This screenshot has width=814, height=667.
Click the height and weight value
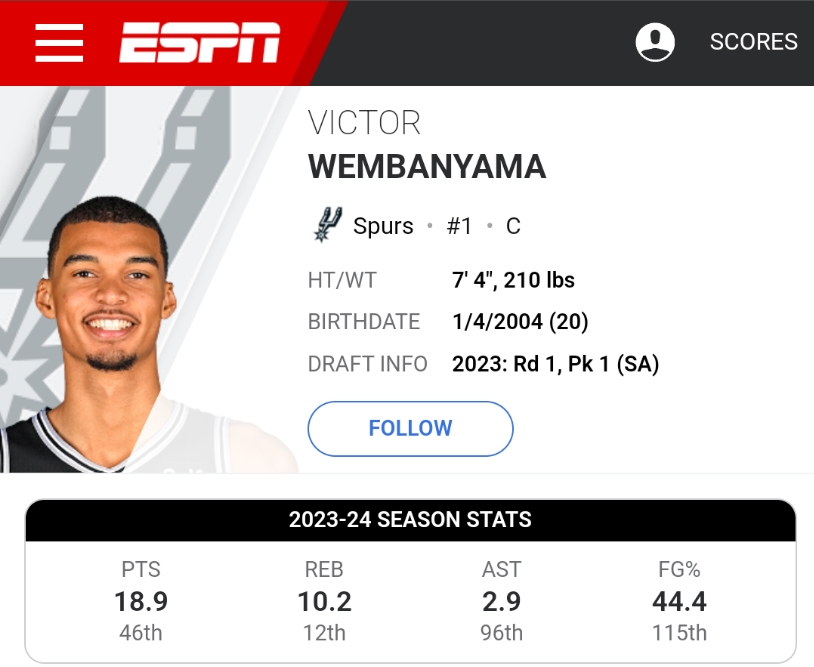coord(513,280)
